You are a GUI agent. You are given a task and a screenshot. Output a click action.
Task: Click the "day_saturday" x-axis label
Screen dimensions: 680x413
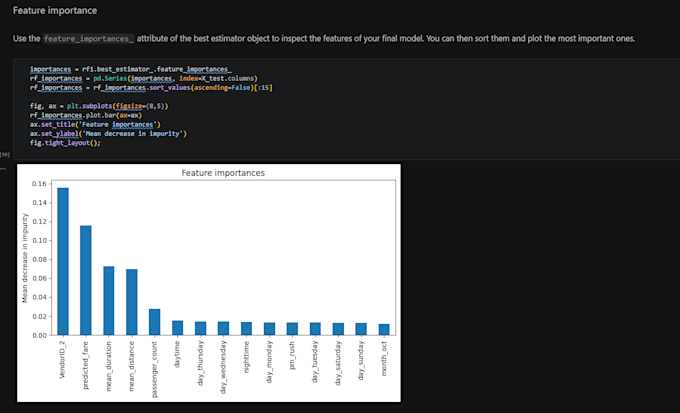[x=338, y=363]
